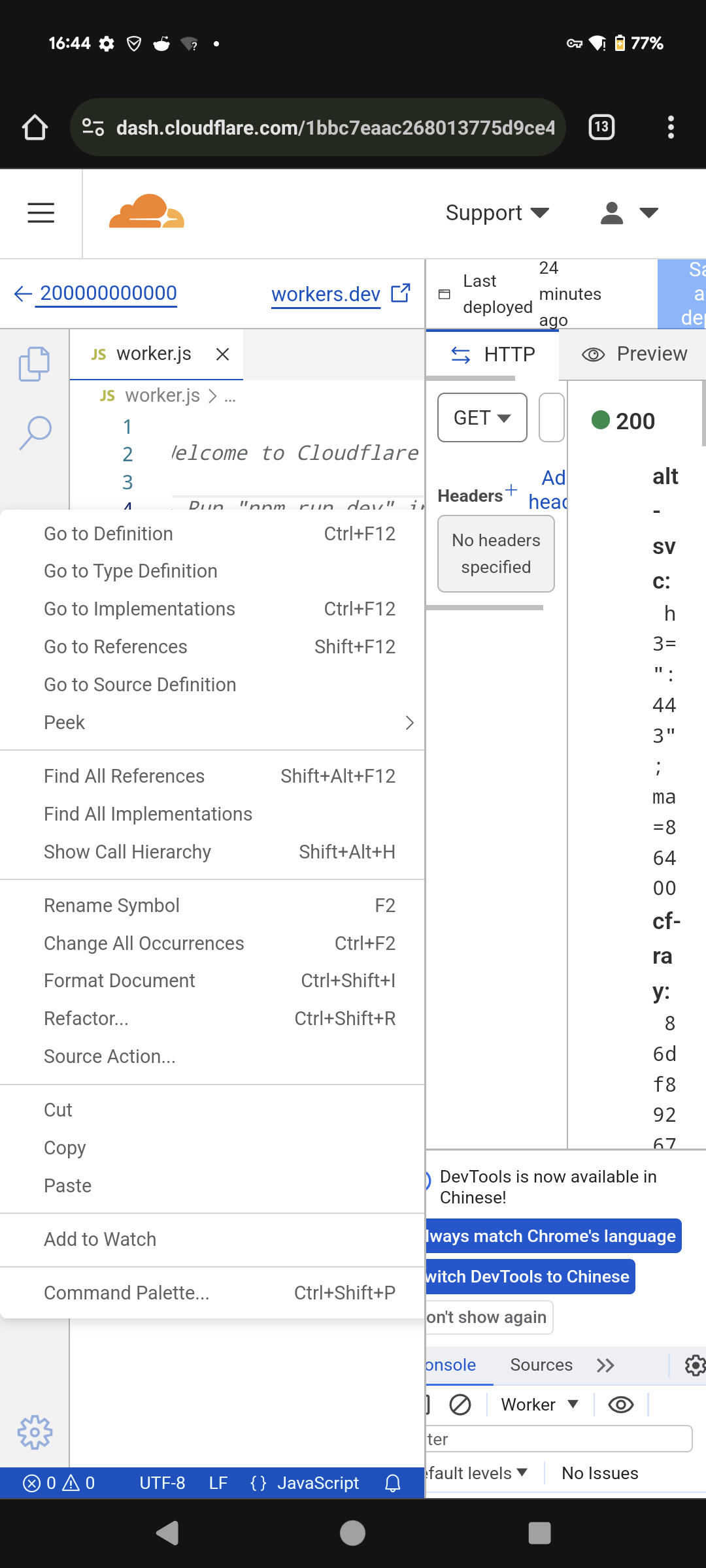The image size is (706, 1568).
Task: Open the Search icon in editor sidebar
Action: [x=35, y=433]
